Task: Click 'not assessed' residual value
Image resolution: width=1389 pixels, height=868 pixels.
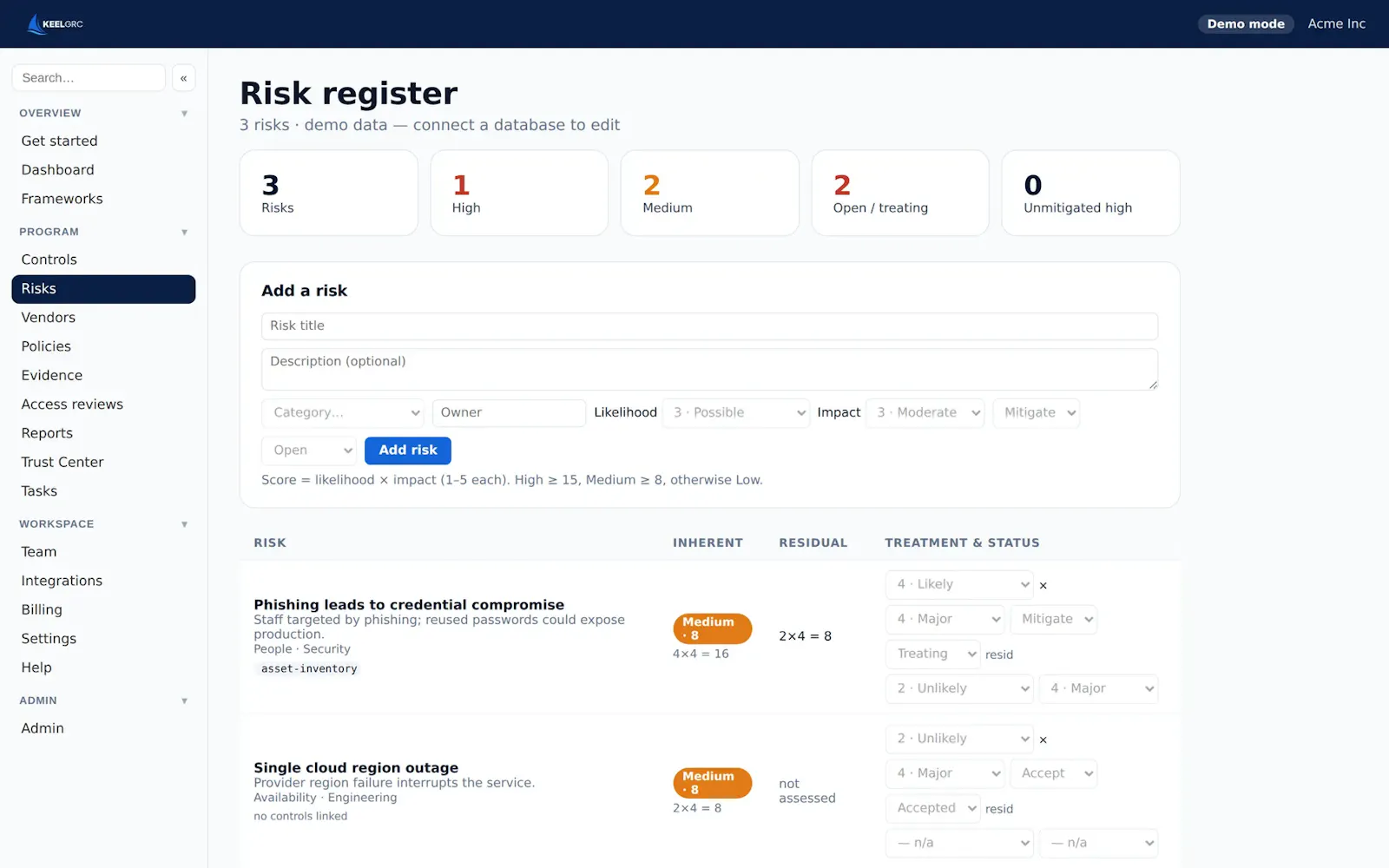Action: coord(806,792)
